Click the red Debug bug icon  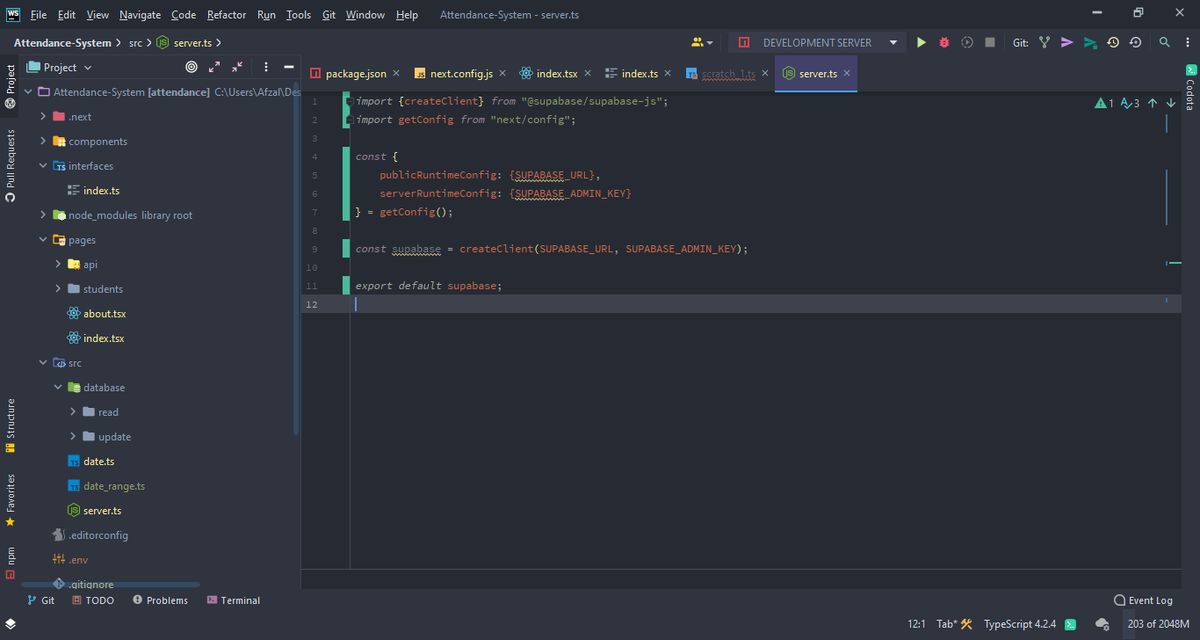944,42
